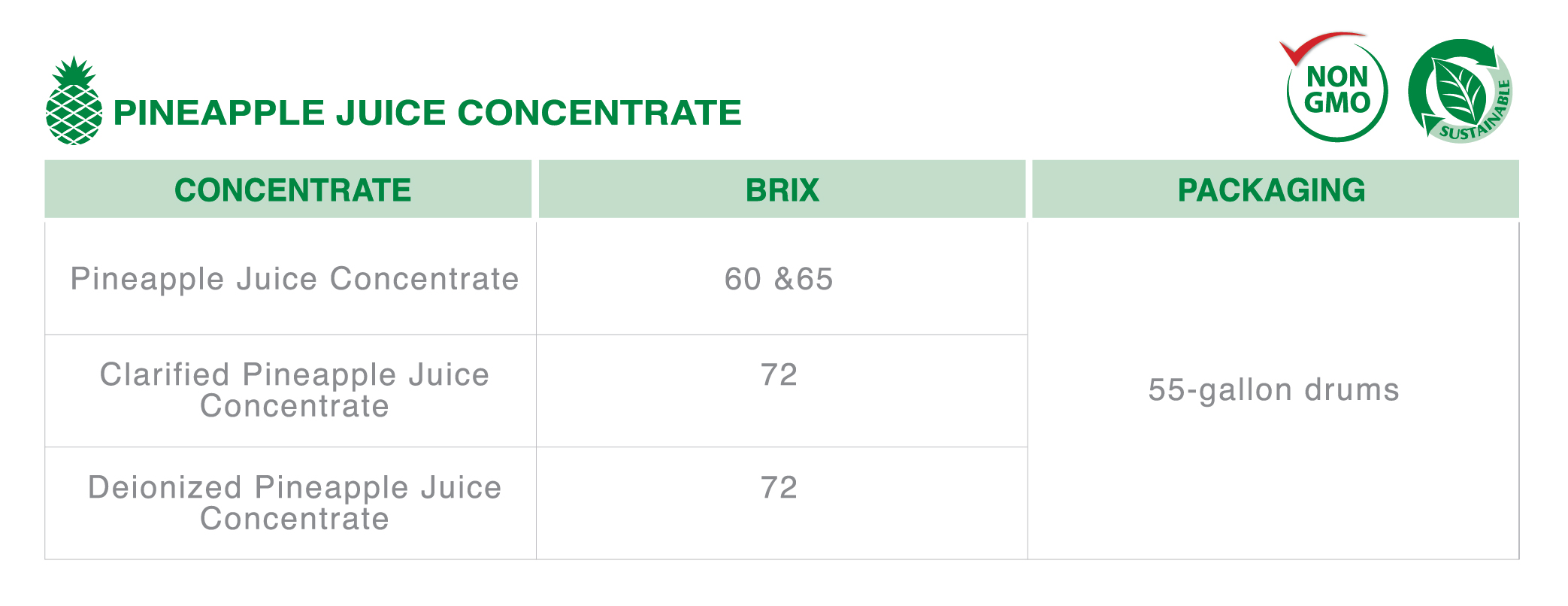Click the Pineapple Juice Concentrate title
This screenshot has height=606, width=1568.
click(x=427, y=113)
